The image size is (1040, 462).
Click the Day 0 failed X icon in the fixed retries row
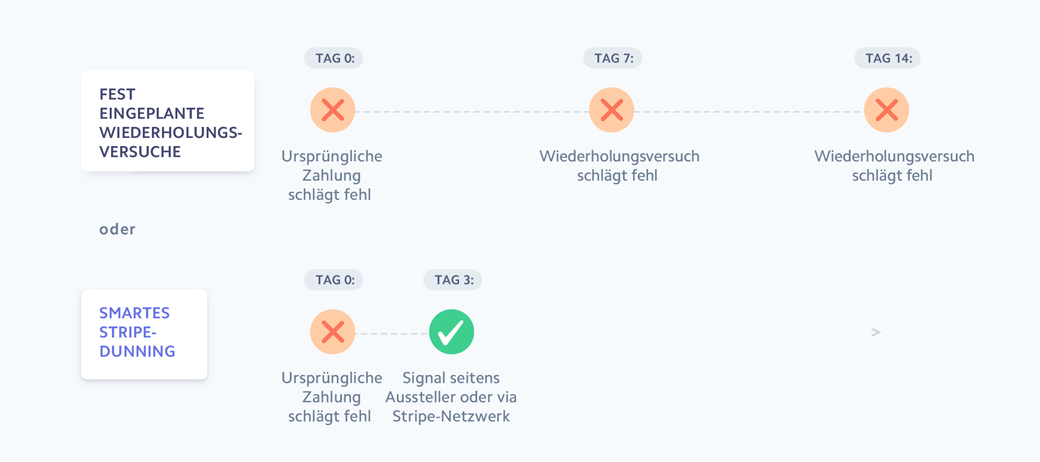point(333,110)
